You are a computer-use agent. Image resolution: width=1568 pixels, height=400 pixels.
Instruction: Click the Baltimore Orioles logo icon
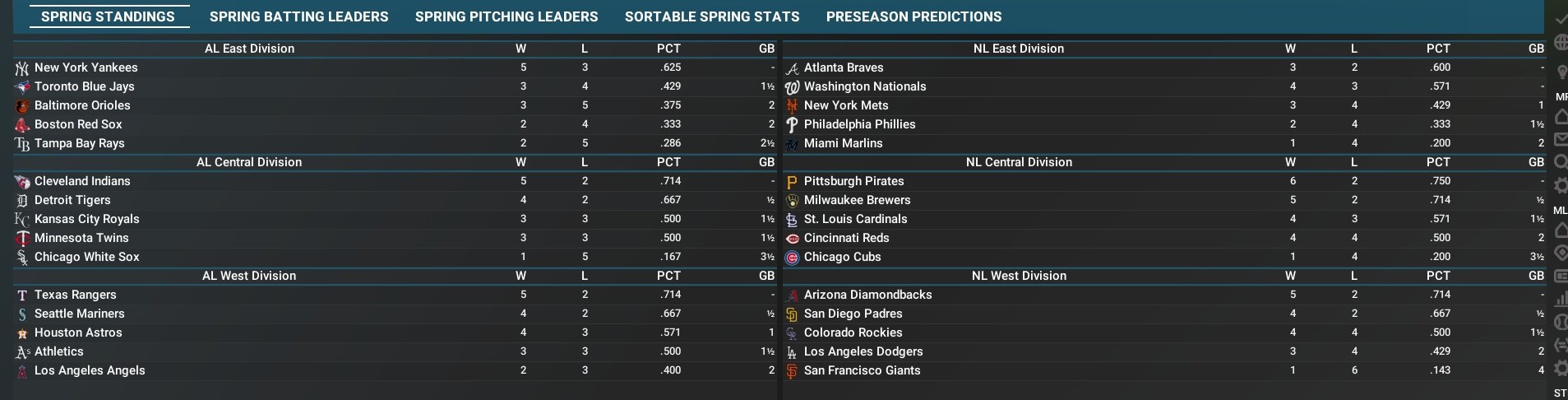[22, 106]
